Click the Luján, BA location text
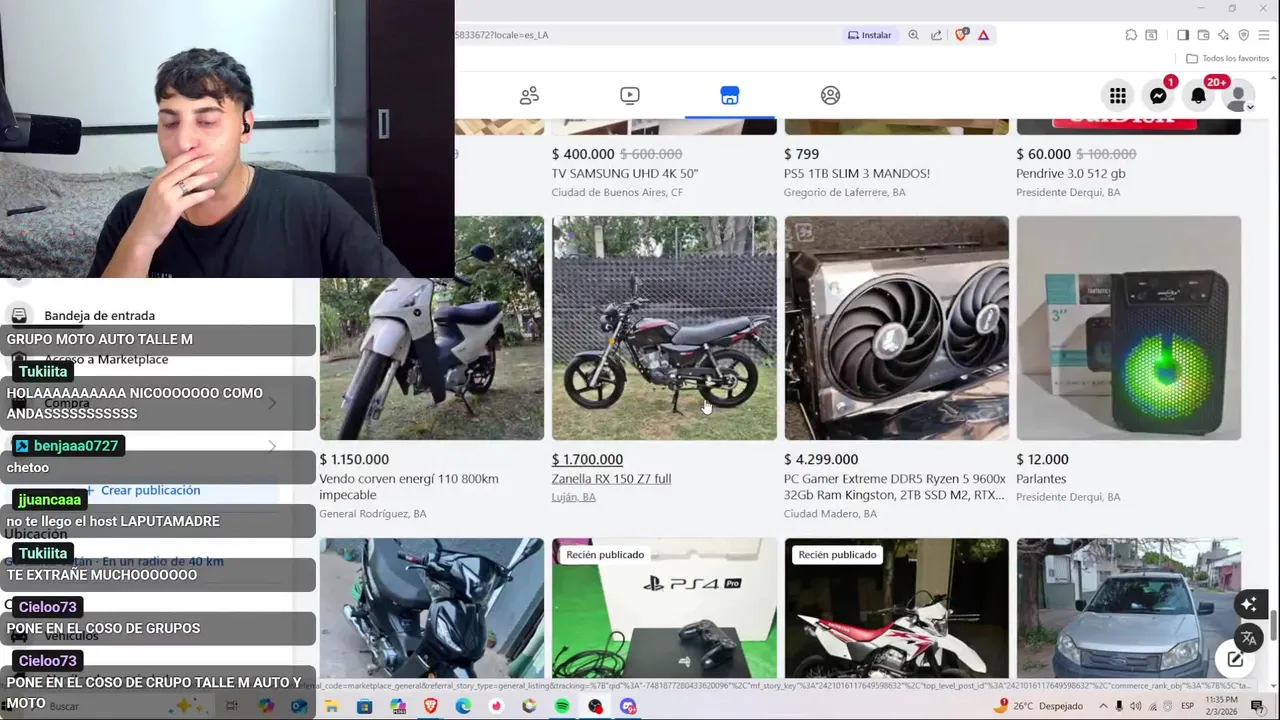Screen dimensions: 1280x720 coord(574,497)
